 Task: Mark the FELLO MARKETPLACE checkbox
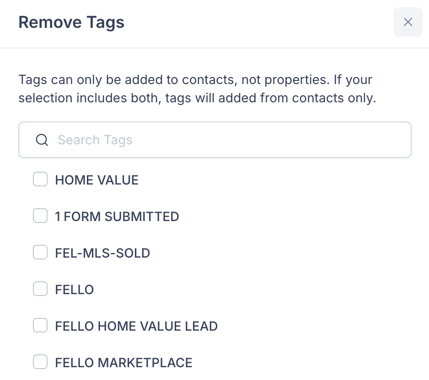tap(40, 362)
